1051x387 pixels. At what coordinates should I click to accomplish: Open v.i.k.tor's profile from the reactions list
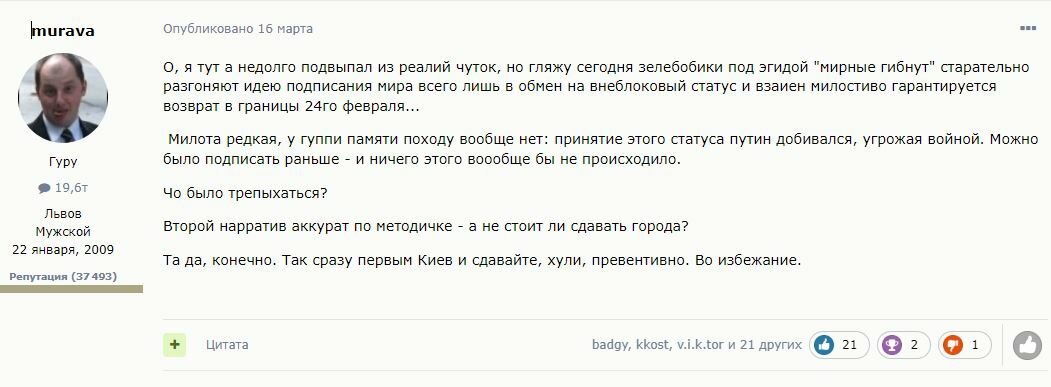700,345
